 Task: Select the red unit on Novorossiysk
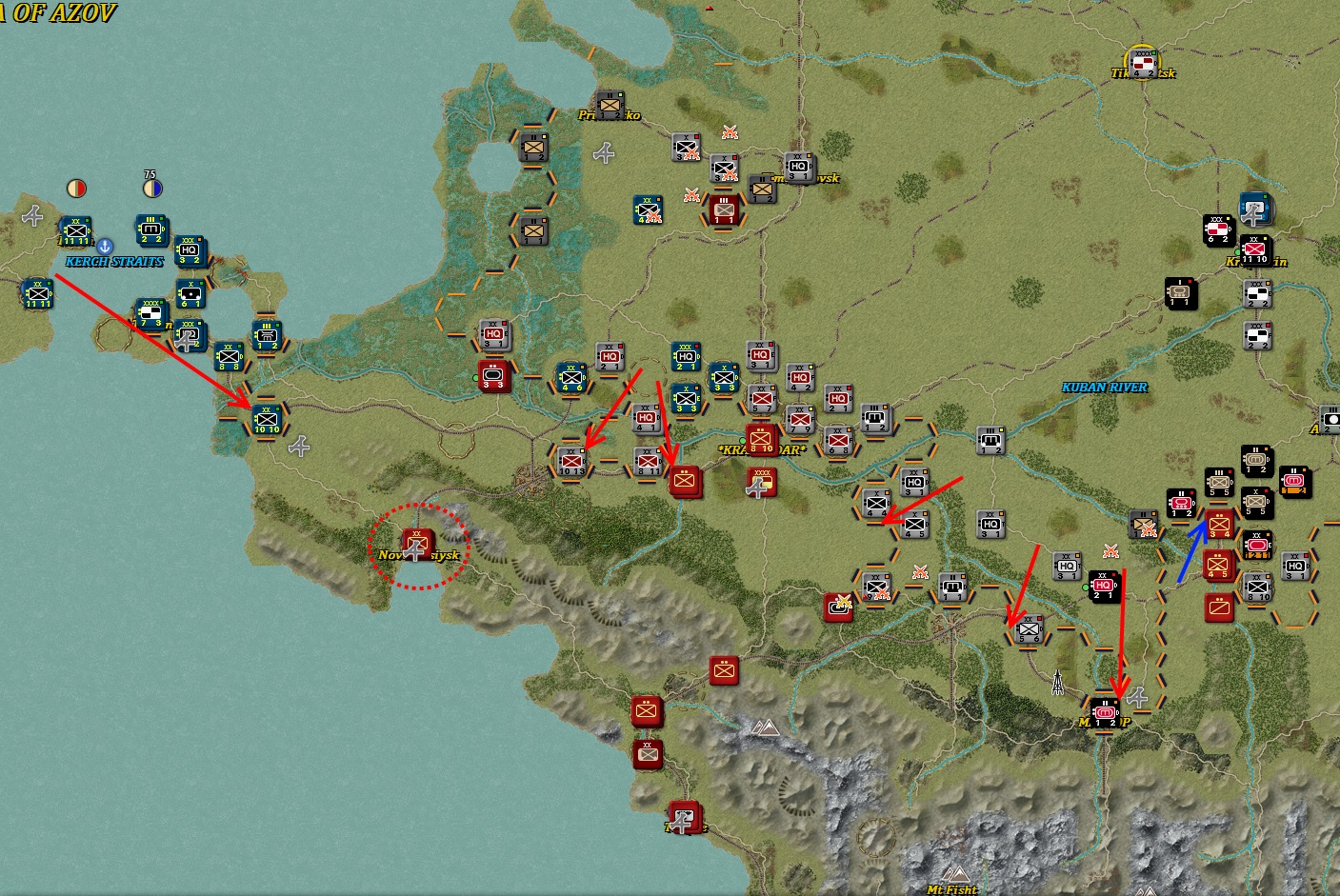416,544
